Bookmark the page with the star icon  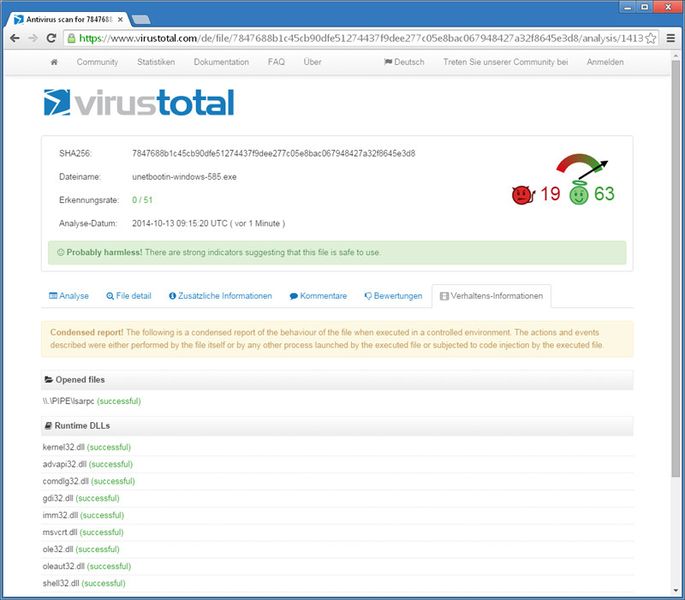pos(650,38)
